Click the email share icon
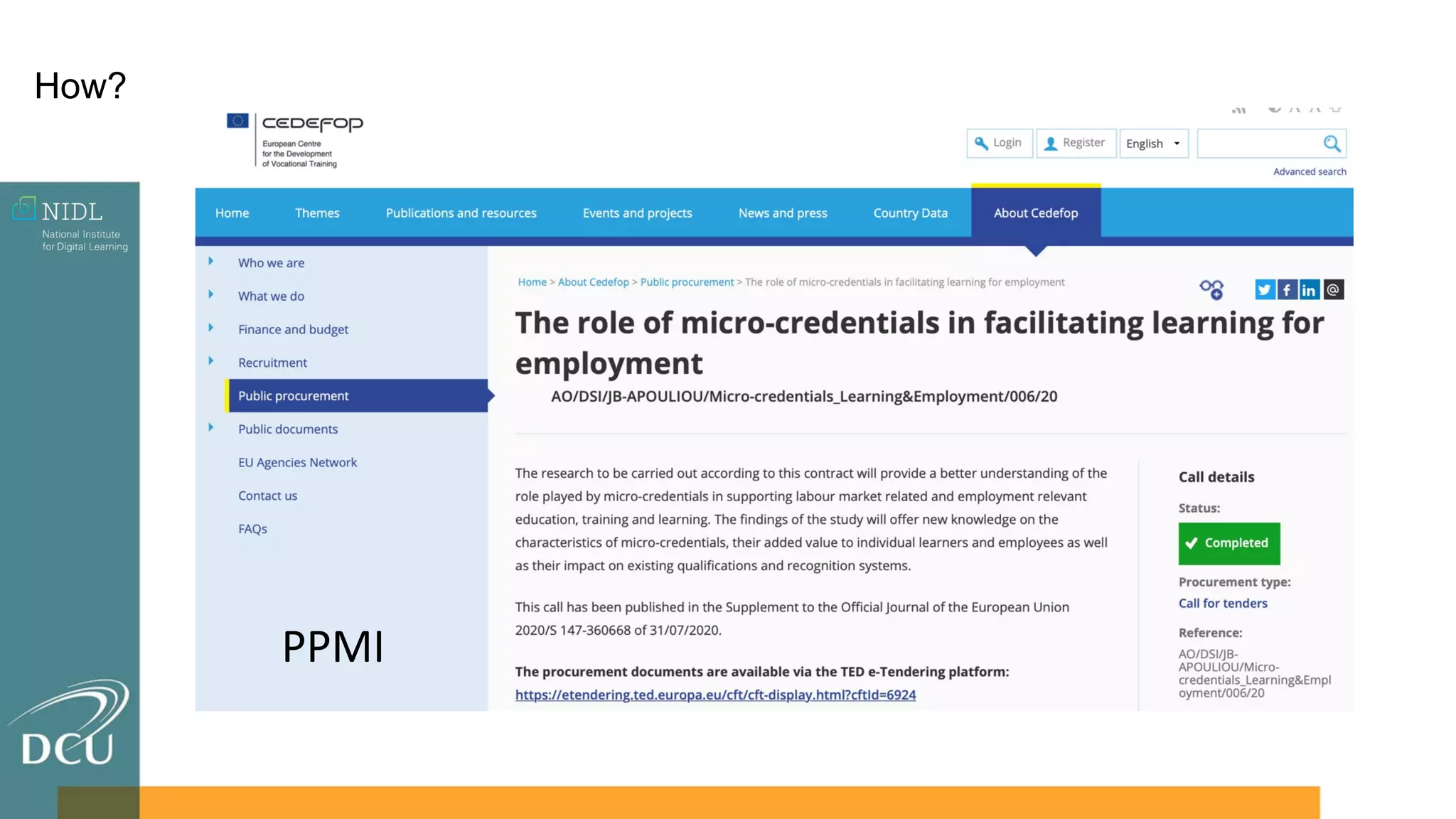 1333,289
